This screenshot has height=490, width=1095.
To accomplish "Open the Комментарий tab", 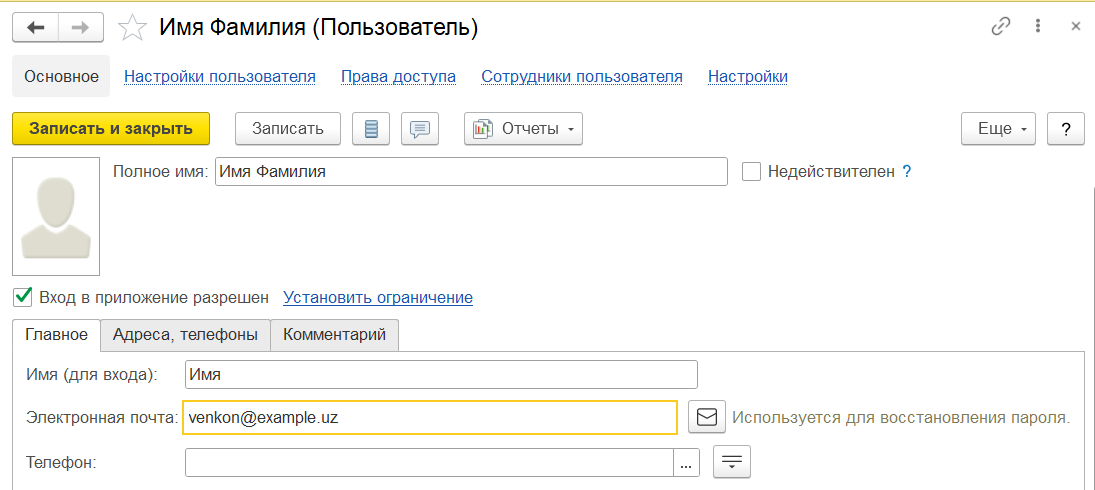I will [334, 335].
